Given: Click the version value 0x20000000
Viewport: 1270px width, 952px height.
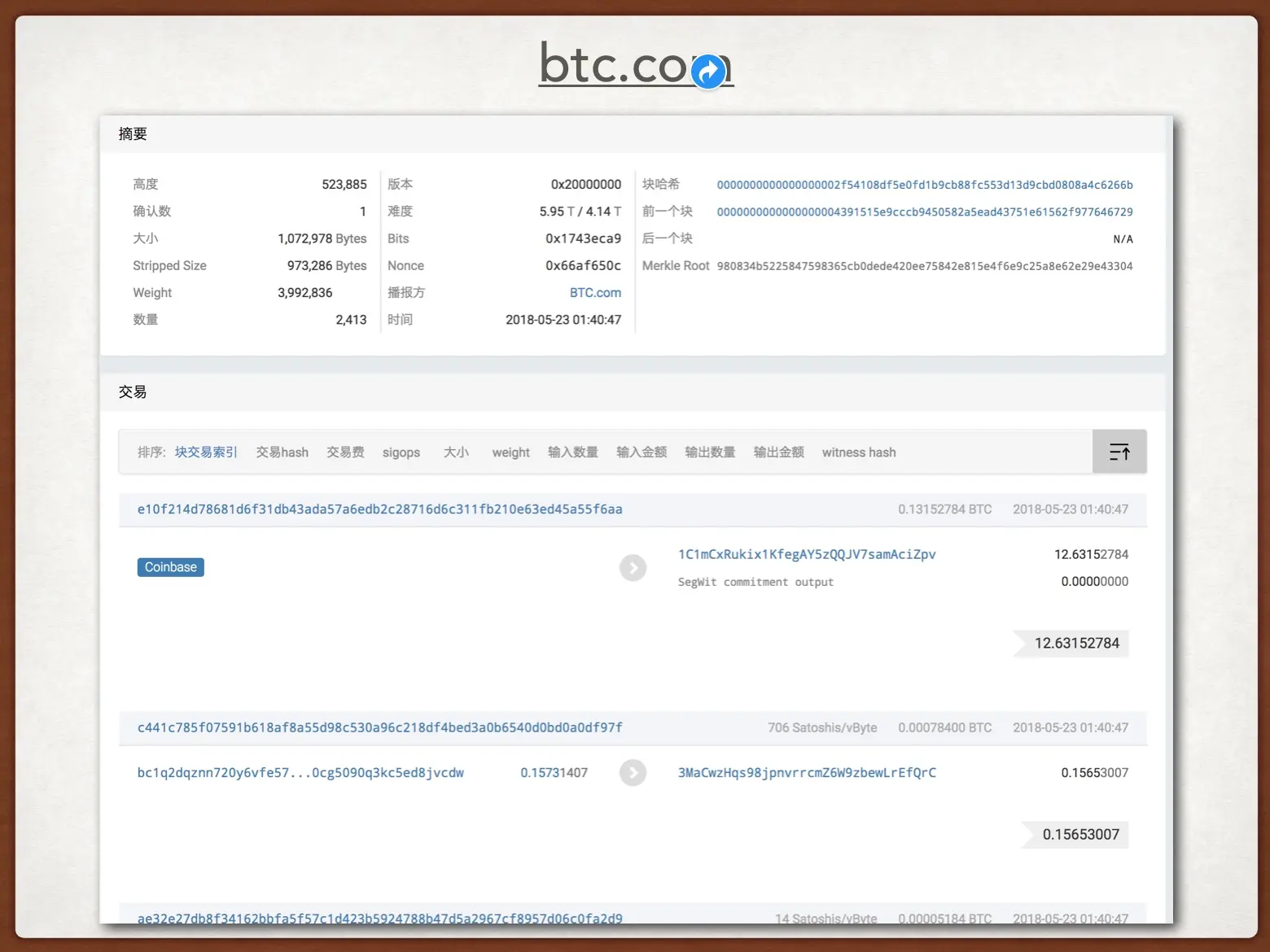Looking at the screenshot, I should point(586,185).
